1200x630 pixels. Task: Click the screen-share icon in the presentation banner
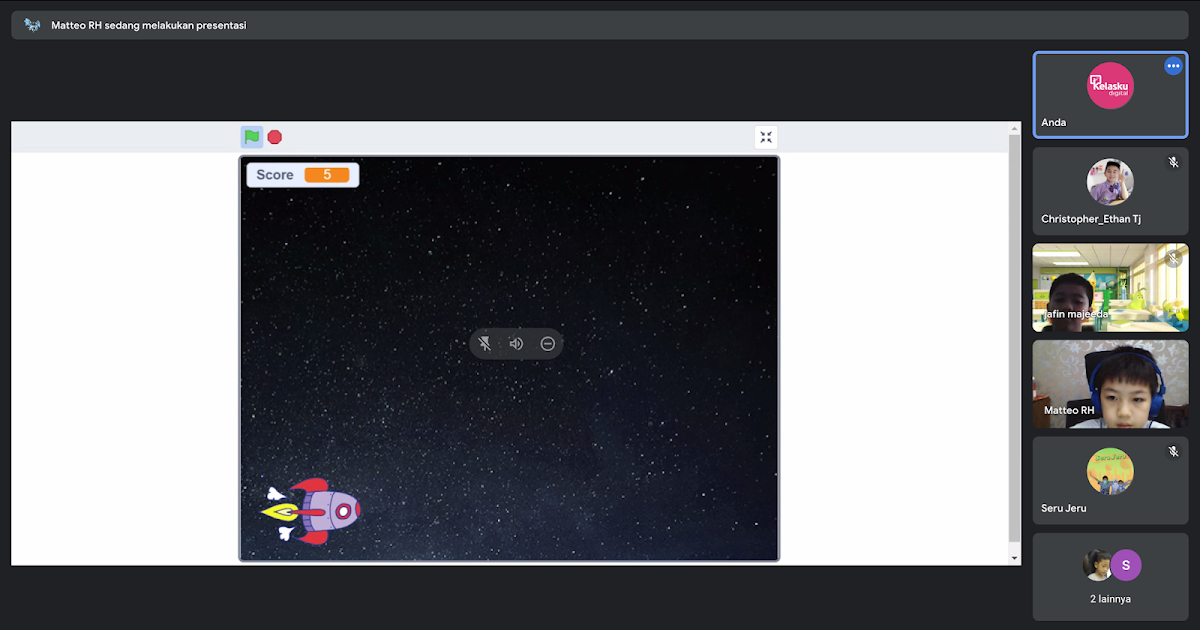(x=31, y=23)
